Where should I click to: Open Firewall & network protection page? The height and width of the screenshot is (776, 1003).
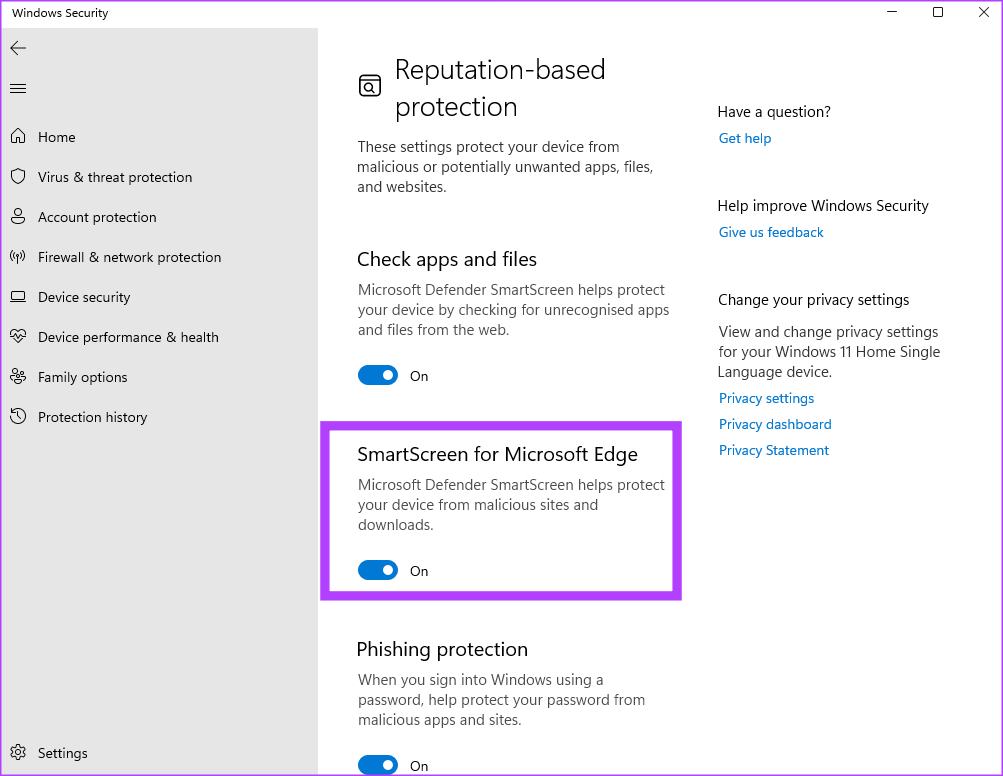pos(129,257)
